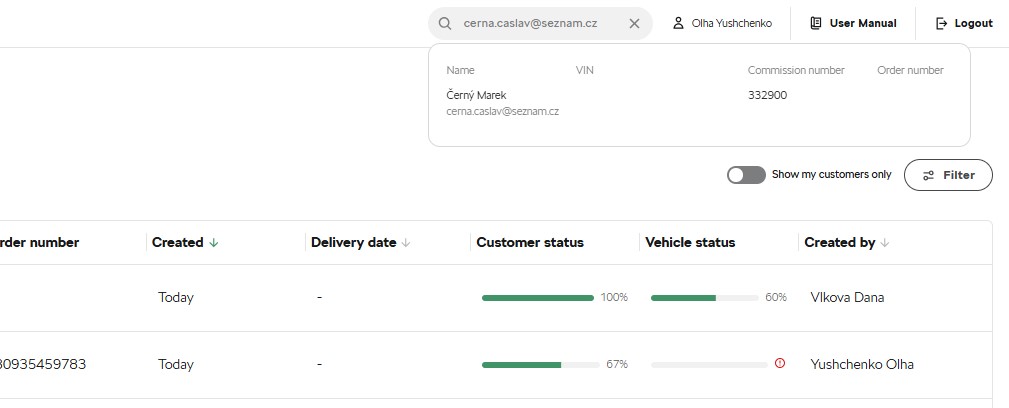Click the user profile icon

pos(678,23)
